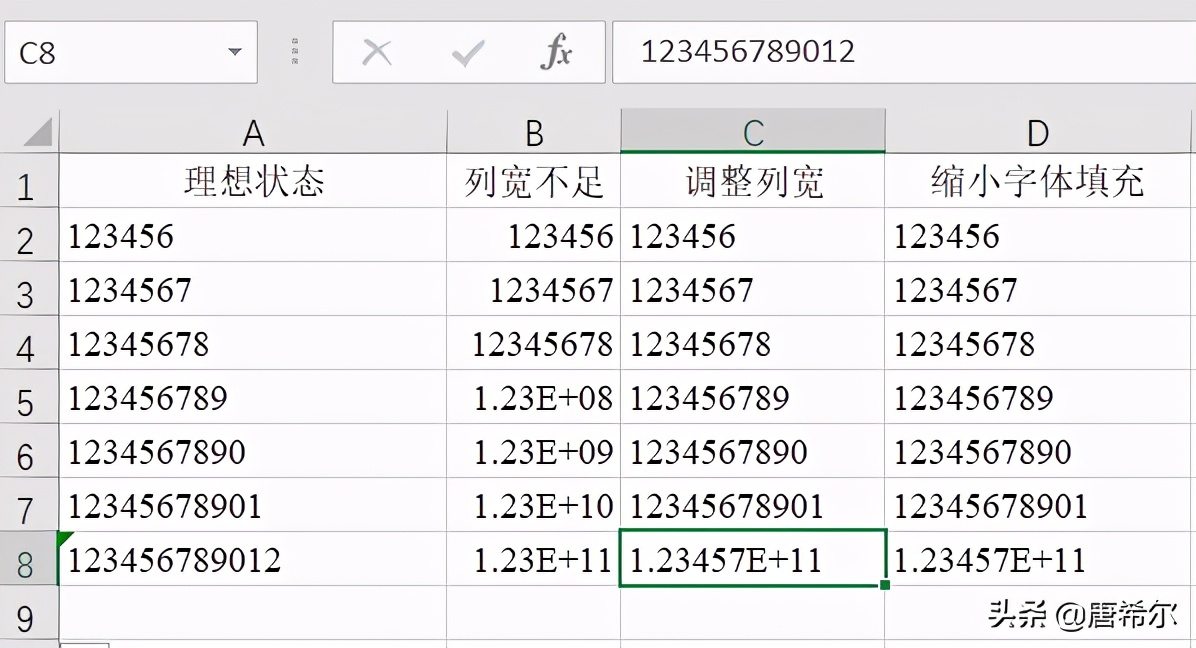This screenshot has height=648, width=1196.
Task: Select row 1 header
Action: click(x=29, y=181)
